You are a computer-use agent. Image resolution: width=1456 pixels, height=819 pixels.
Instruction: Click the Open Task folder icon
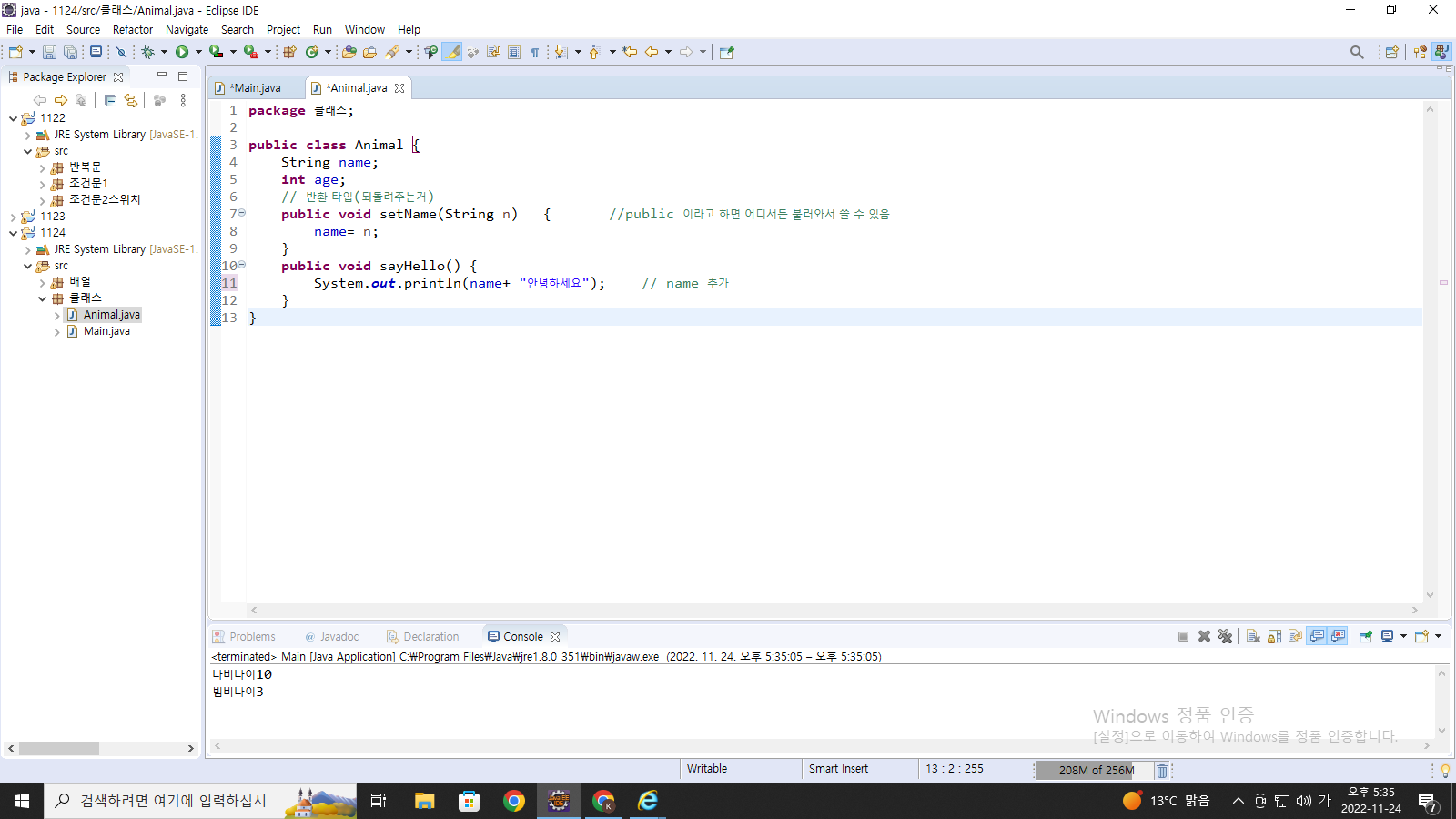pos(369,52)
